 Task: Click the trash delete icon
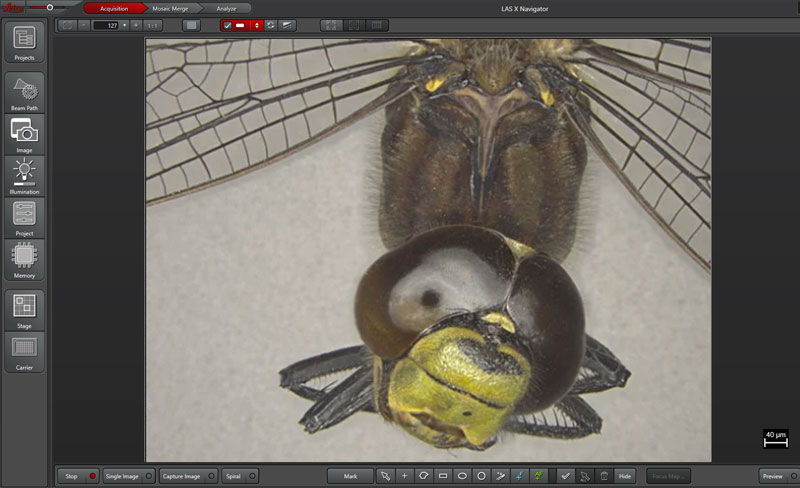click(604, 476)
